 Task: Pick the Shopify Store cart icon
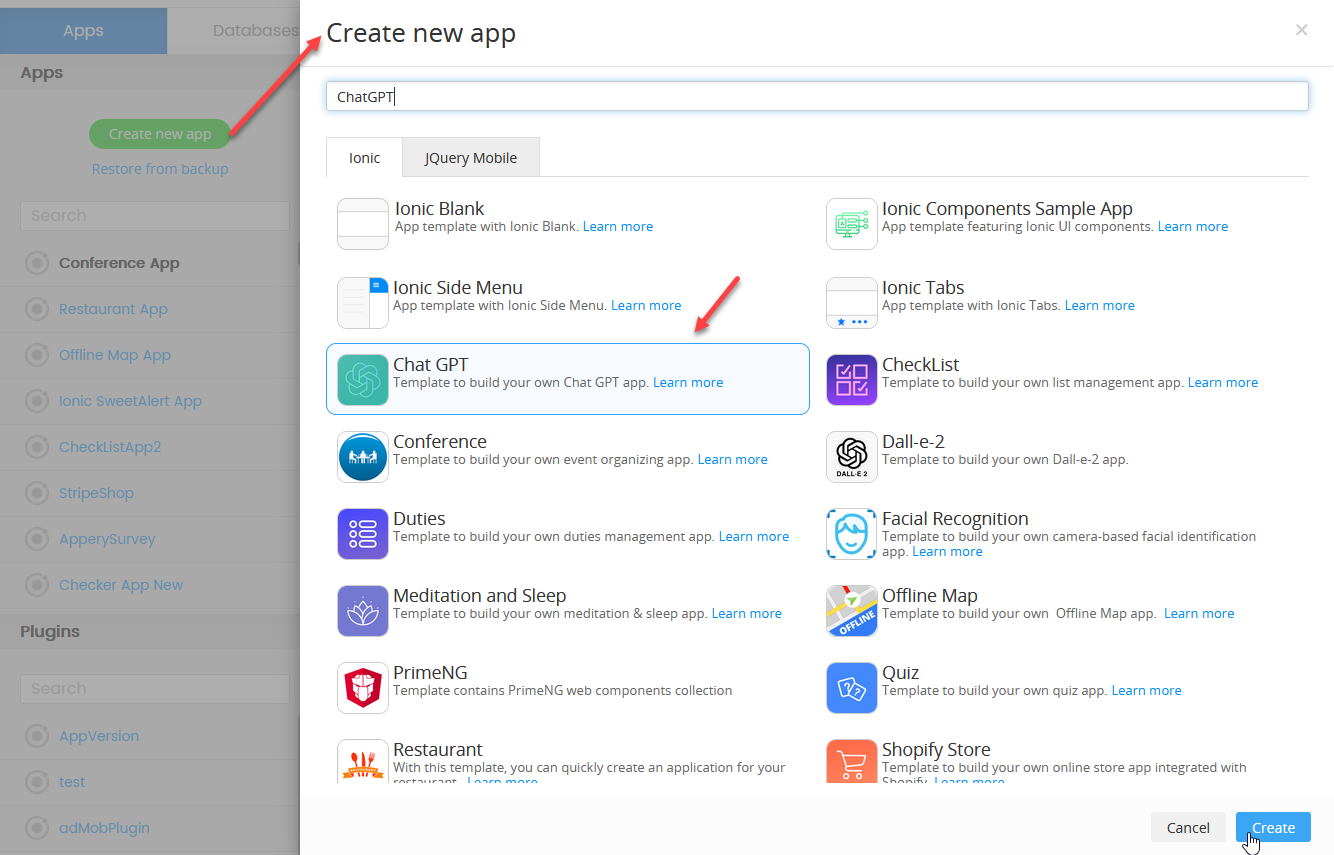[852, 761]
